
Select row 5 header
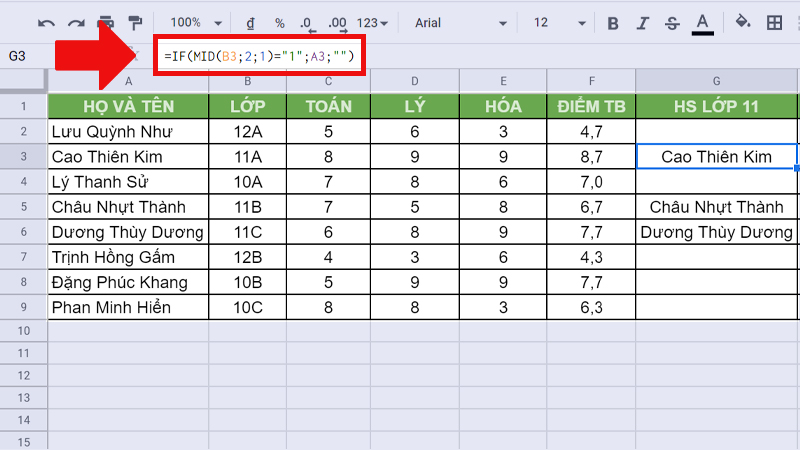click(x=23, y=207)
